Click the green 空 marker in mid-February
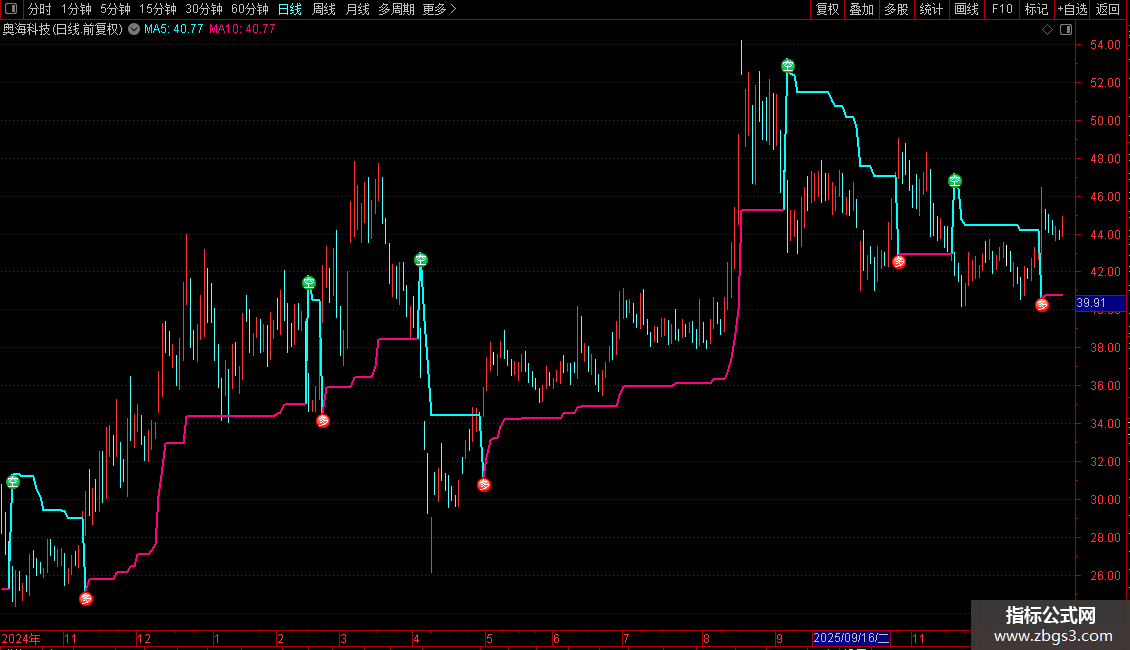 [309, 282]
